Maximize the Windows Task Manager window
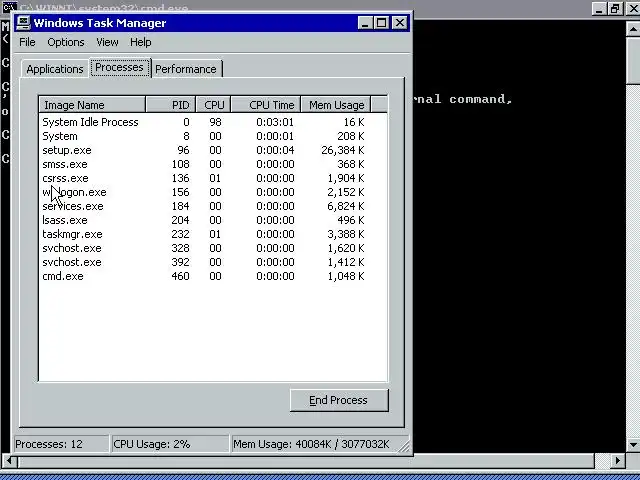Viewport: 640px width, 480px height. [381, 23]
